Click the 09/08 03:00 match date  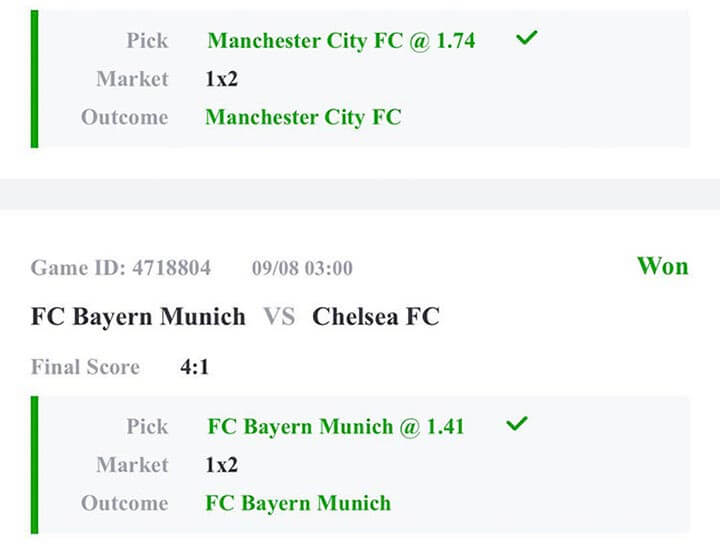click(302, 268)
